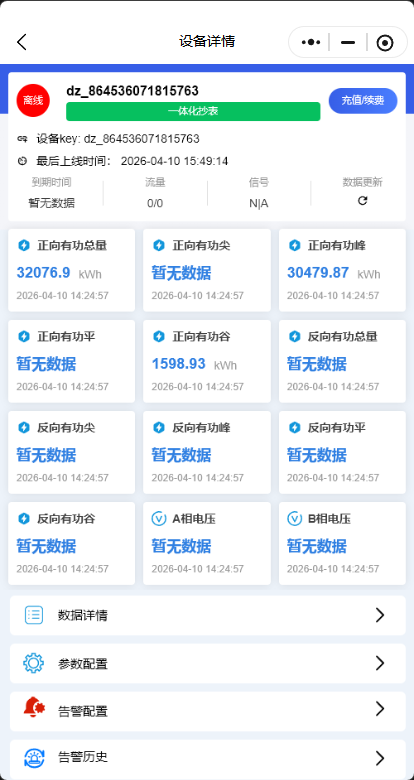Screen dimensions: 414x780
Task: Click the 充值/续费 button
Action: (x=363, y=100)
